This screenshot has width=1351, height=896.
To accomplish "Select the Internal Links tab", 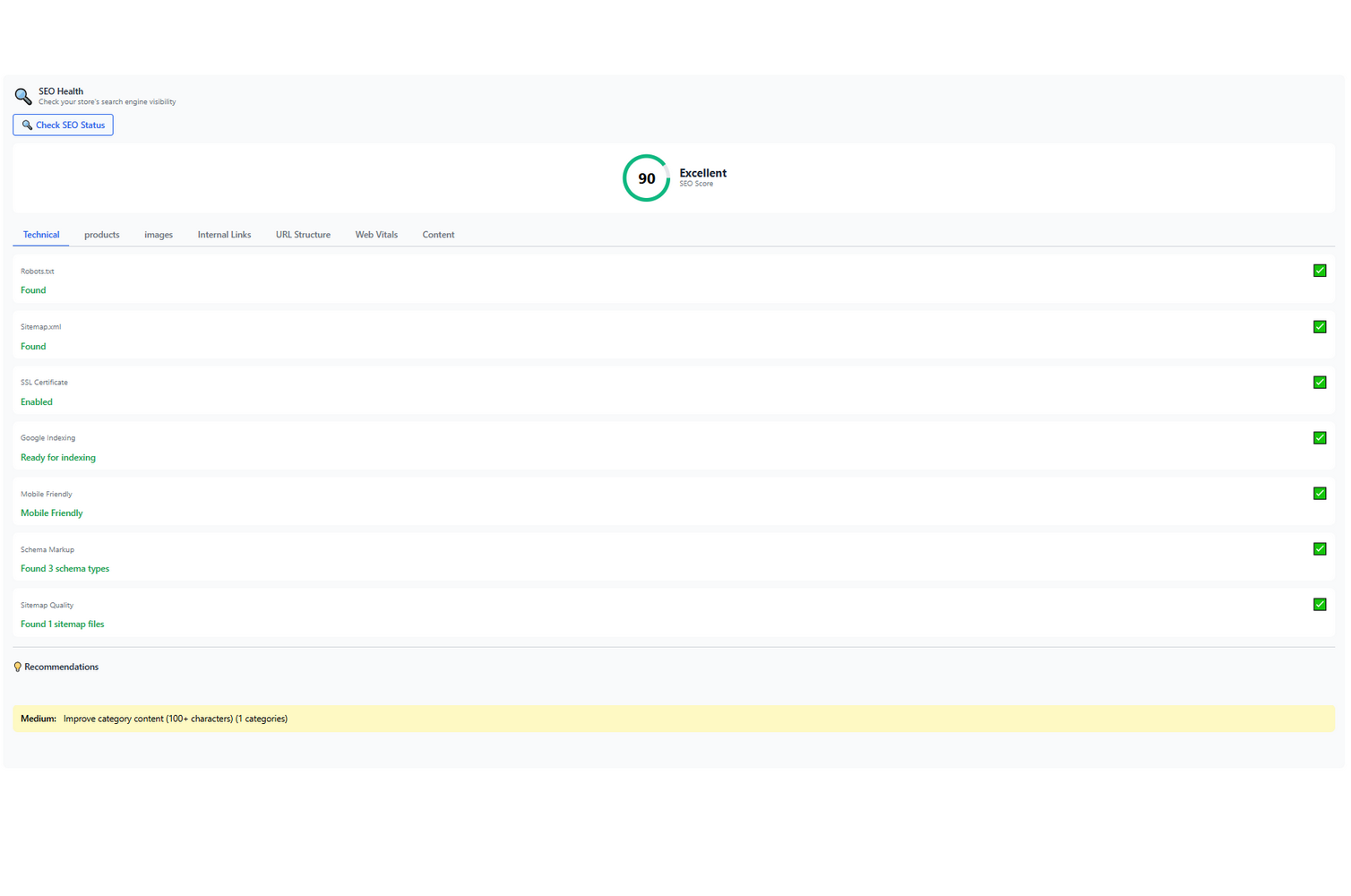I will pos(224,234).
